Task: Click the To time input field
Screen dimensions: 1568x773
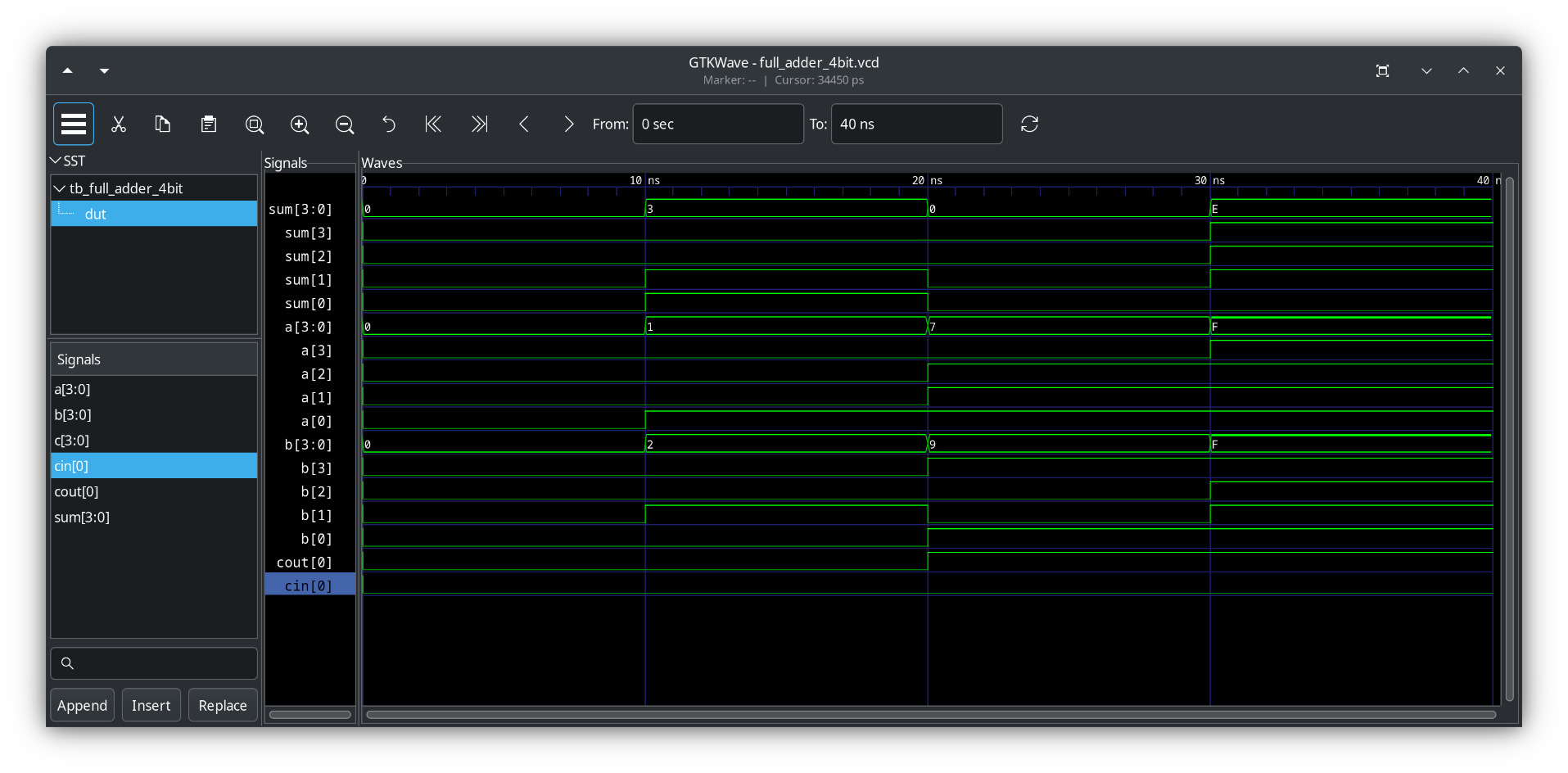Action: tap(916, 124)
